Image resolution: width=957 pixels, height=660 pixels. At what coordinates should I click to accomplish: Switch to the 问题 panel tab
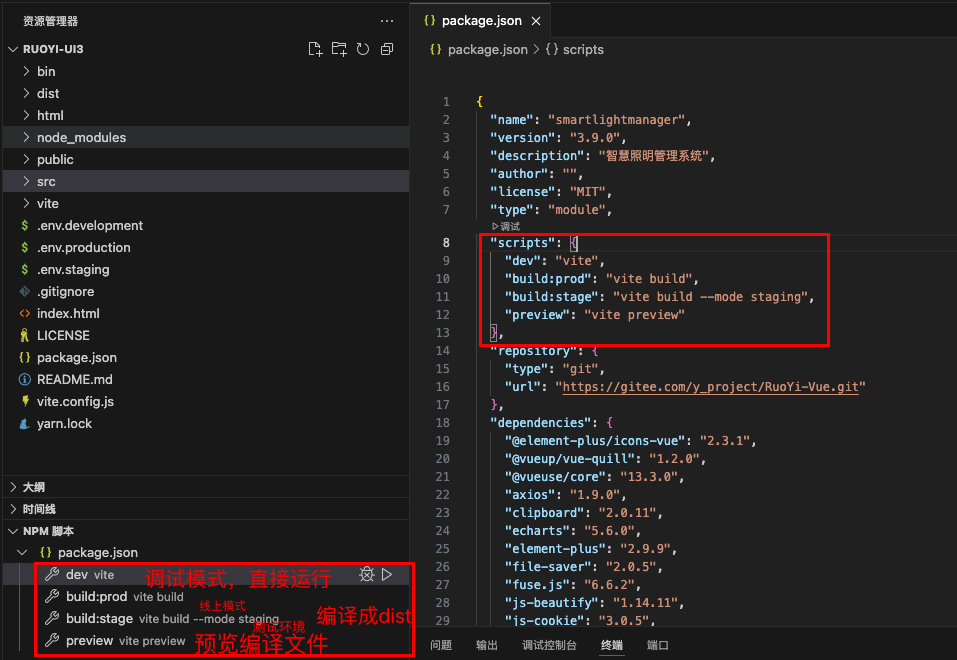(x=441, y=645)
